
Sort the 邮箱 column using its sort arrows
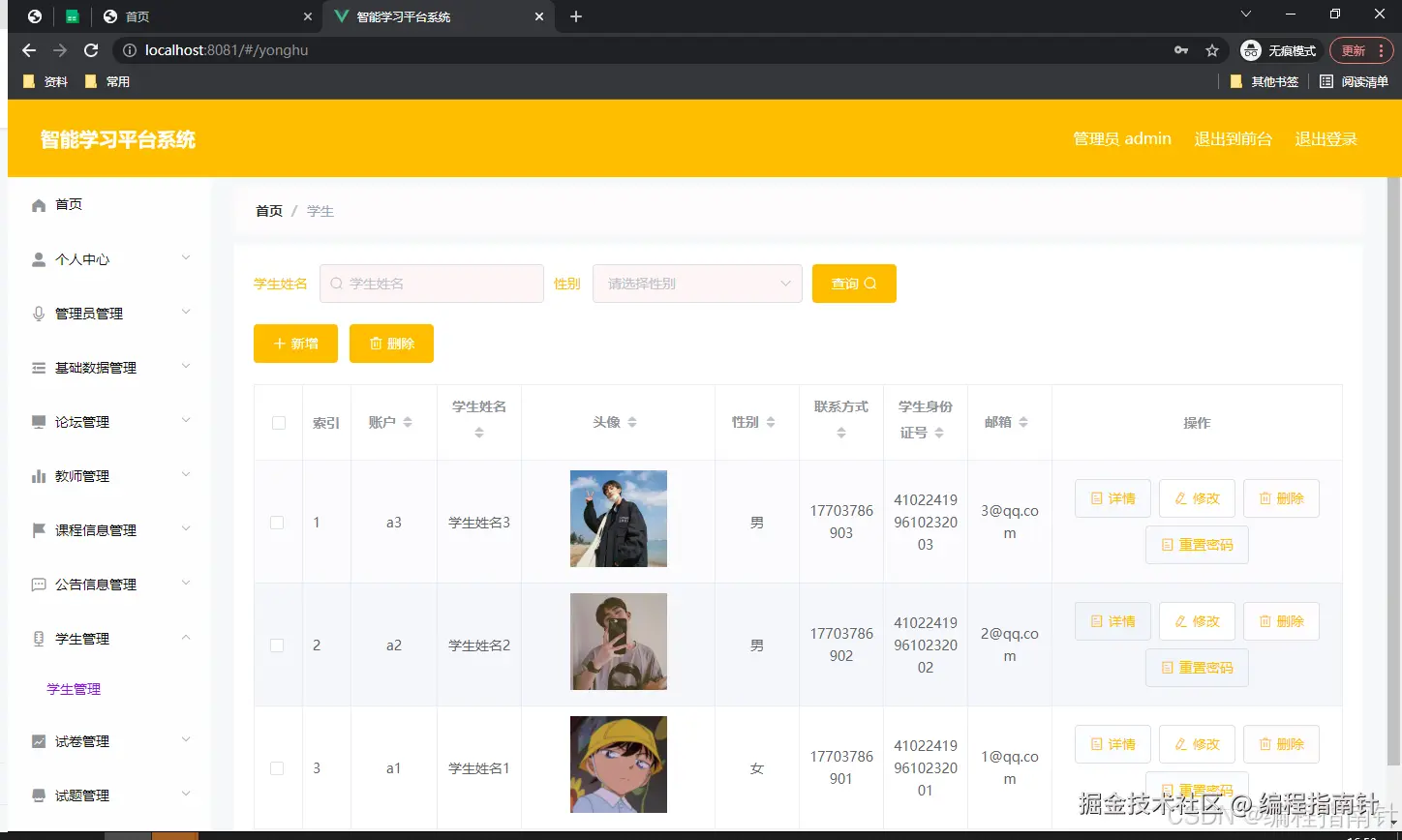[x=1023, y=423]
